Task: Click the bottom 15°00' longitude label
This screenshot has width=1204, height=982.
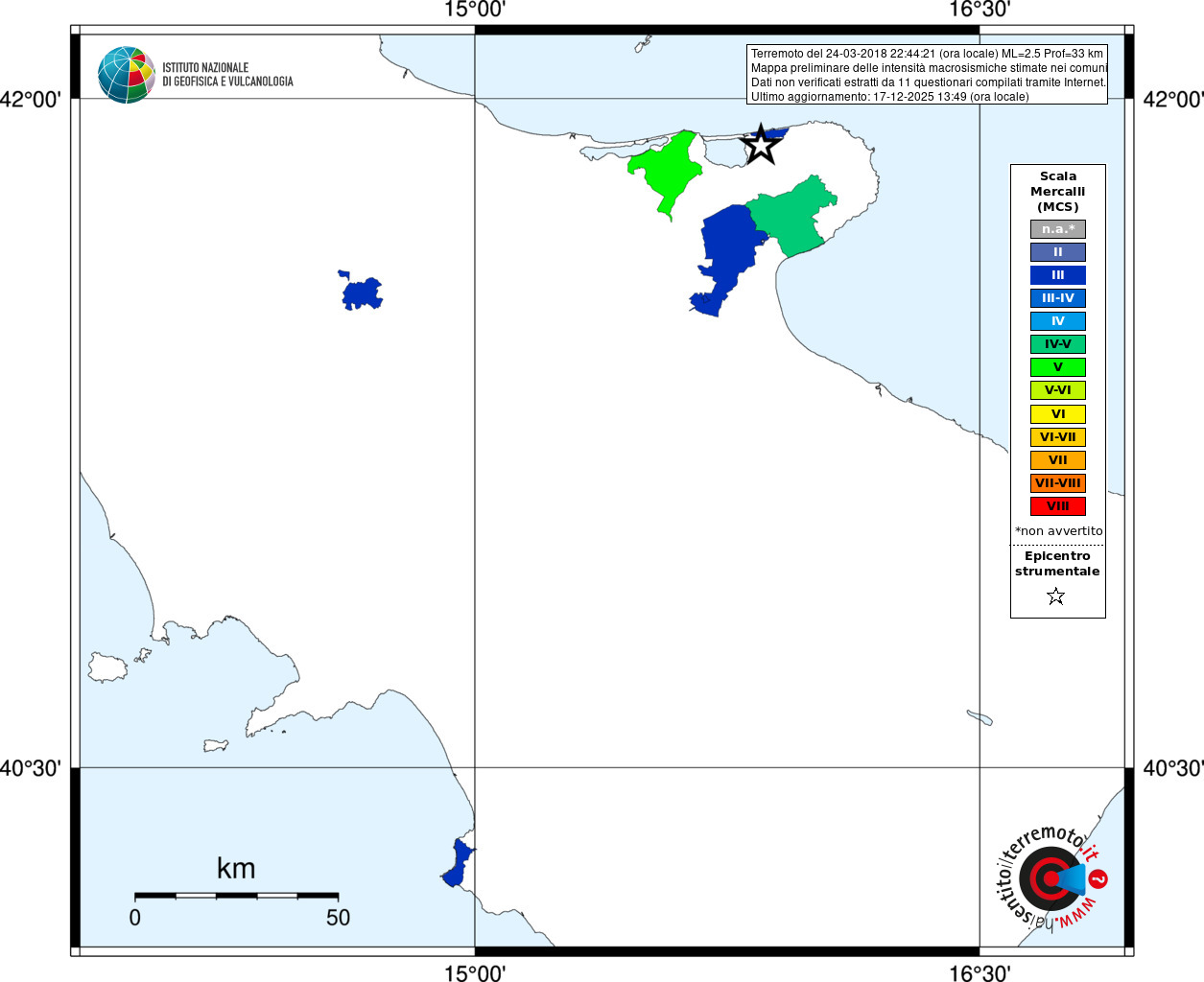Action: 475,972
